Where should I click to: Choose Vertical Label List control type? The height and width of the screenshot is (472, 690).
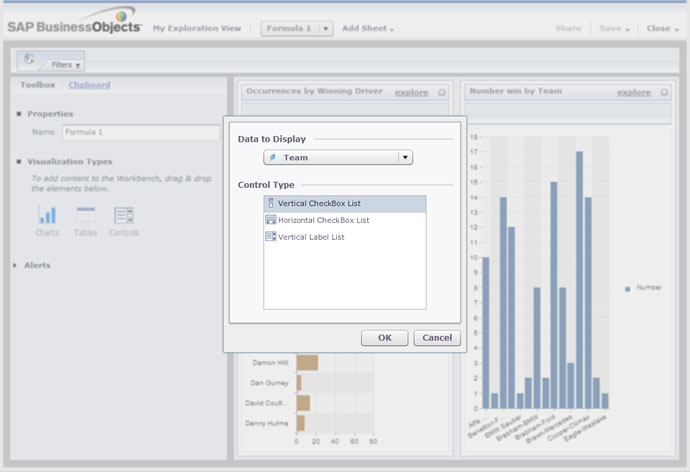coord(345,237)
